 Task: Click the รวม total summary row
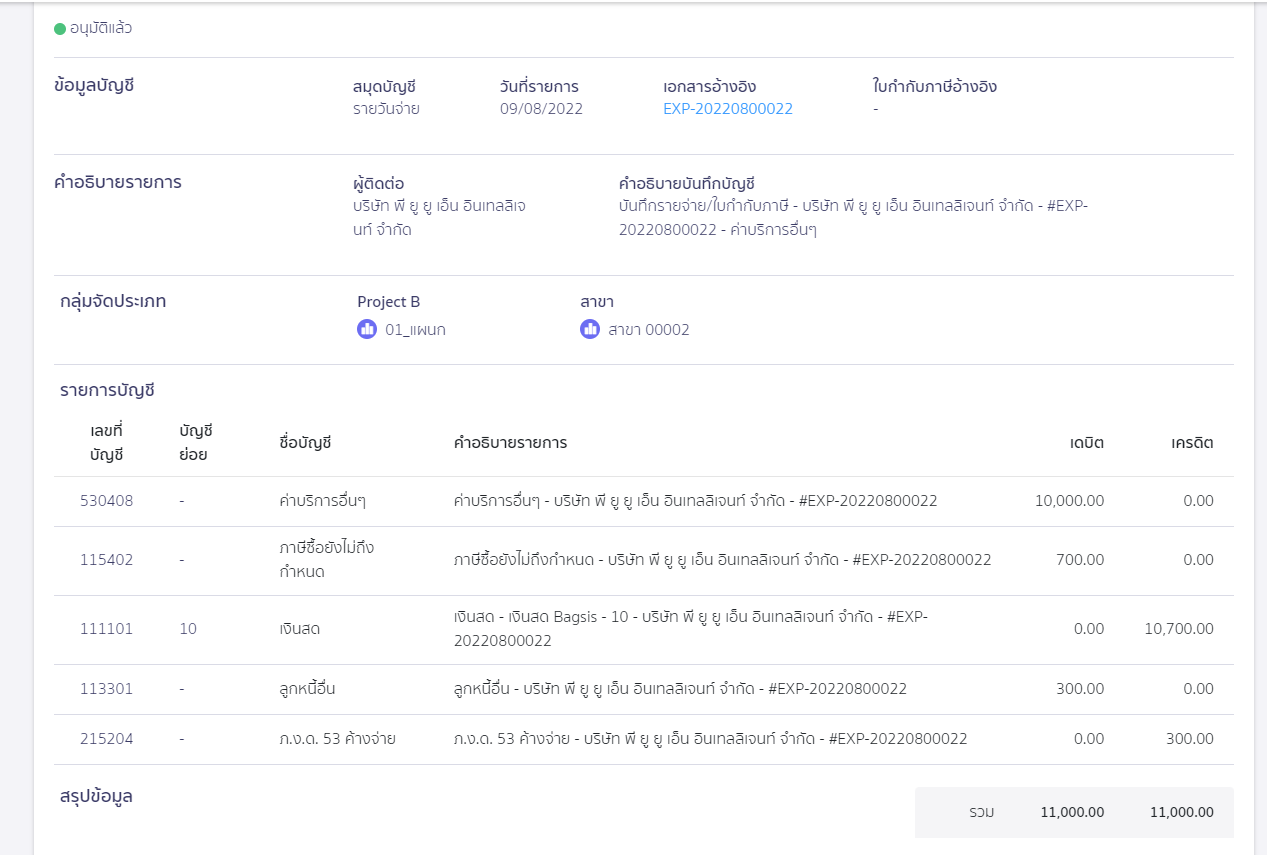[x=1074, y=812]
